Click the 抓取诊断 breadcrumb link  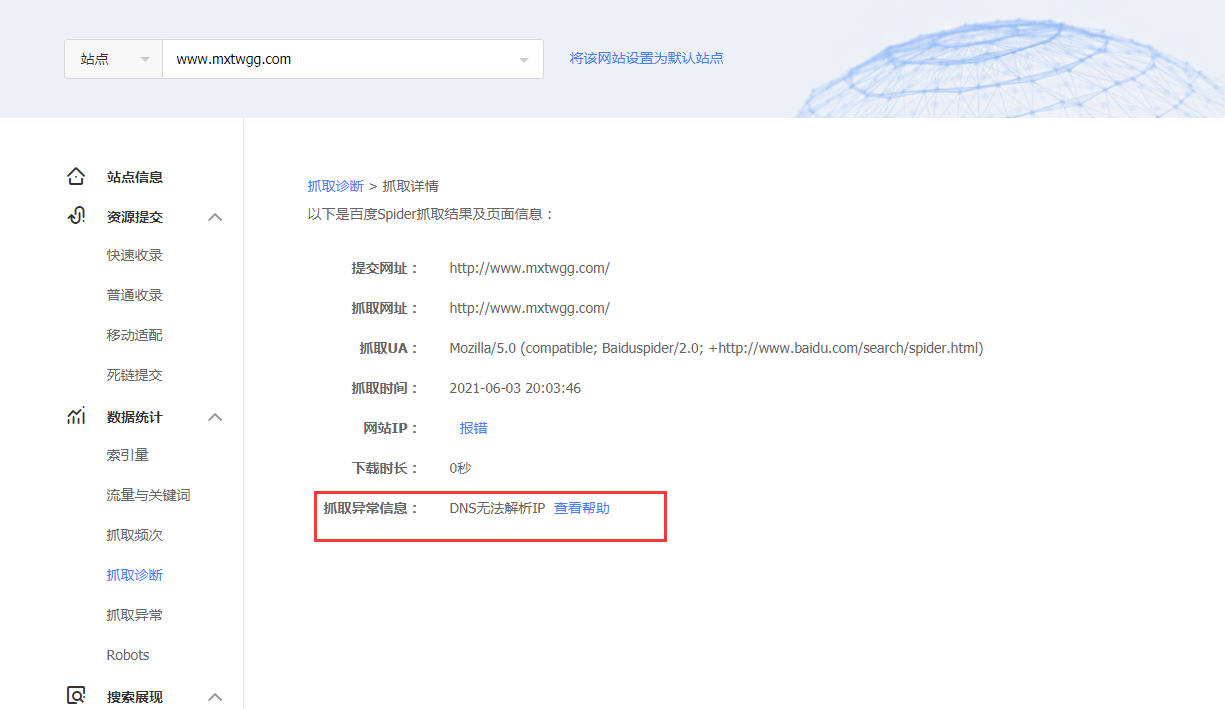click(335, 186)
